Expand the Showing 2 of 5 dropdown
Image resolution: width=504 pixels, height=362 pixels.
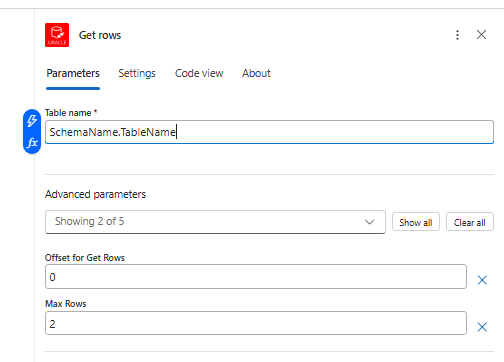click(215, 222)
